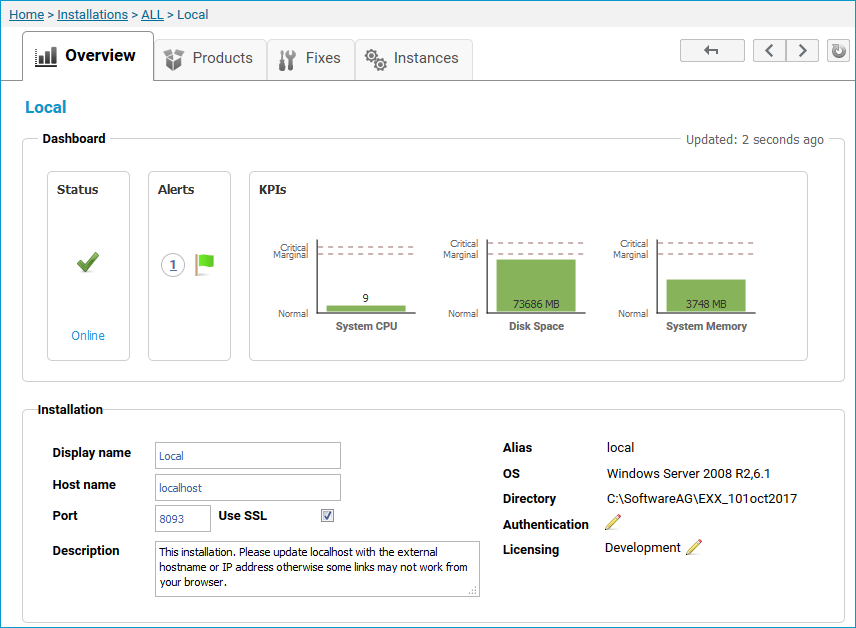856x628 pixels.
Task: Toggle the Use SSL checkbox
Action: click(x=328, y=516)
